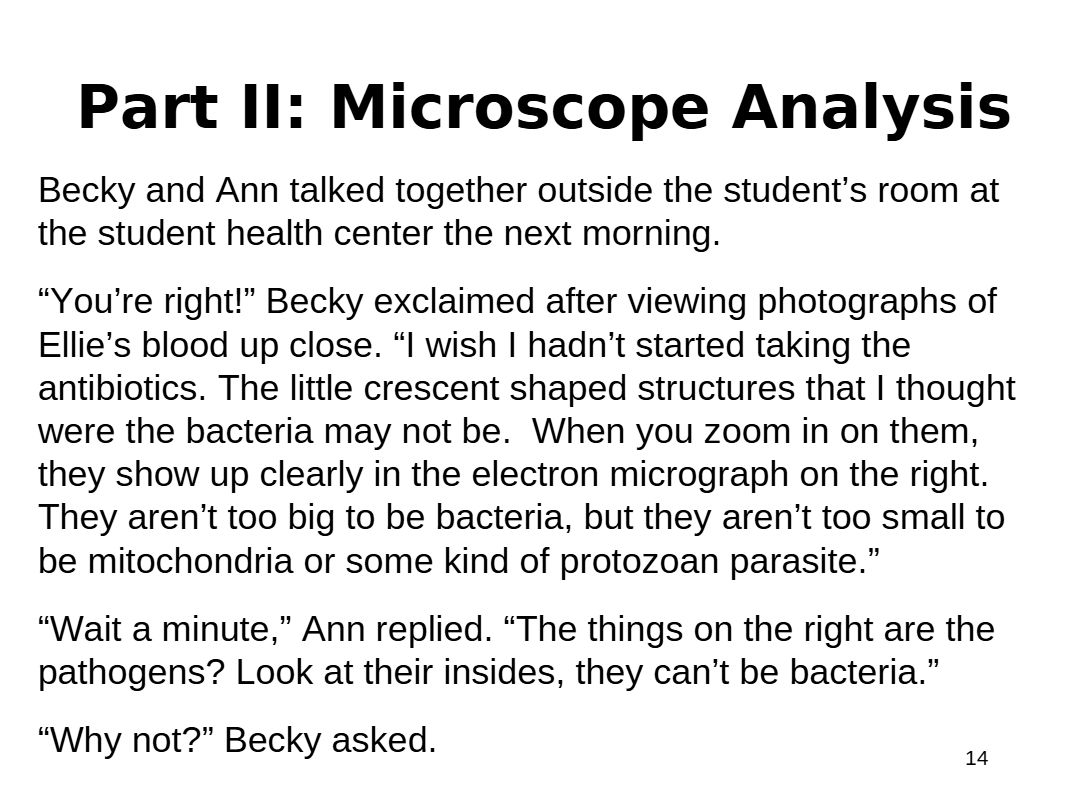Click the "Part II: Microscope Analysis" slide title
The width and height of the screenshot is (1080, 810).
point(544,107)
